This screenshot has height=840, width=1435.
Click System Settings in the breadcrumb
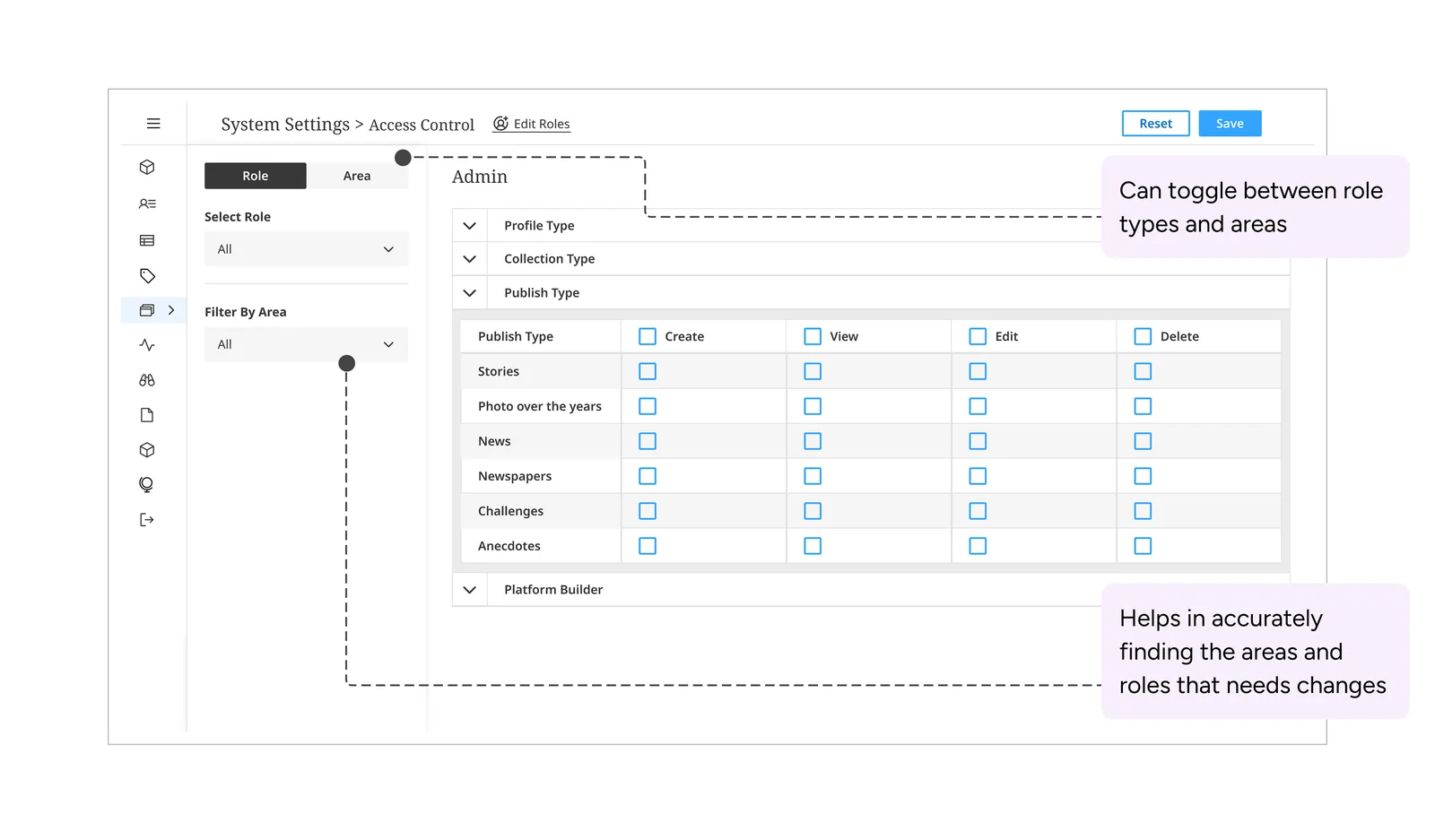click(285, 125)
